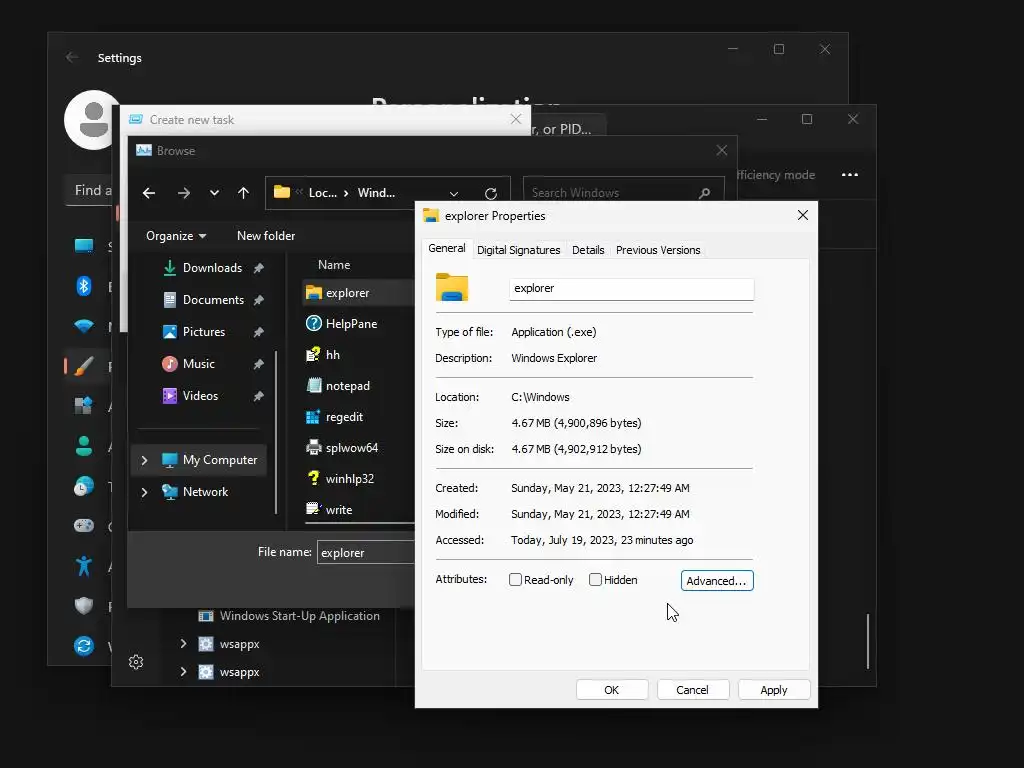Viewport: 1024px width, 768px height.
Task: Close the explorer Properties dialog
Action: (x=803, y=216)
